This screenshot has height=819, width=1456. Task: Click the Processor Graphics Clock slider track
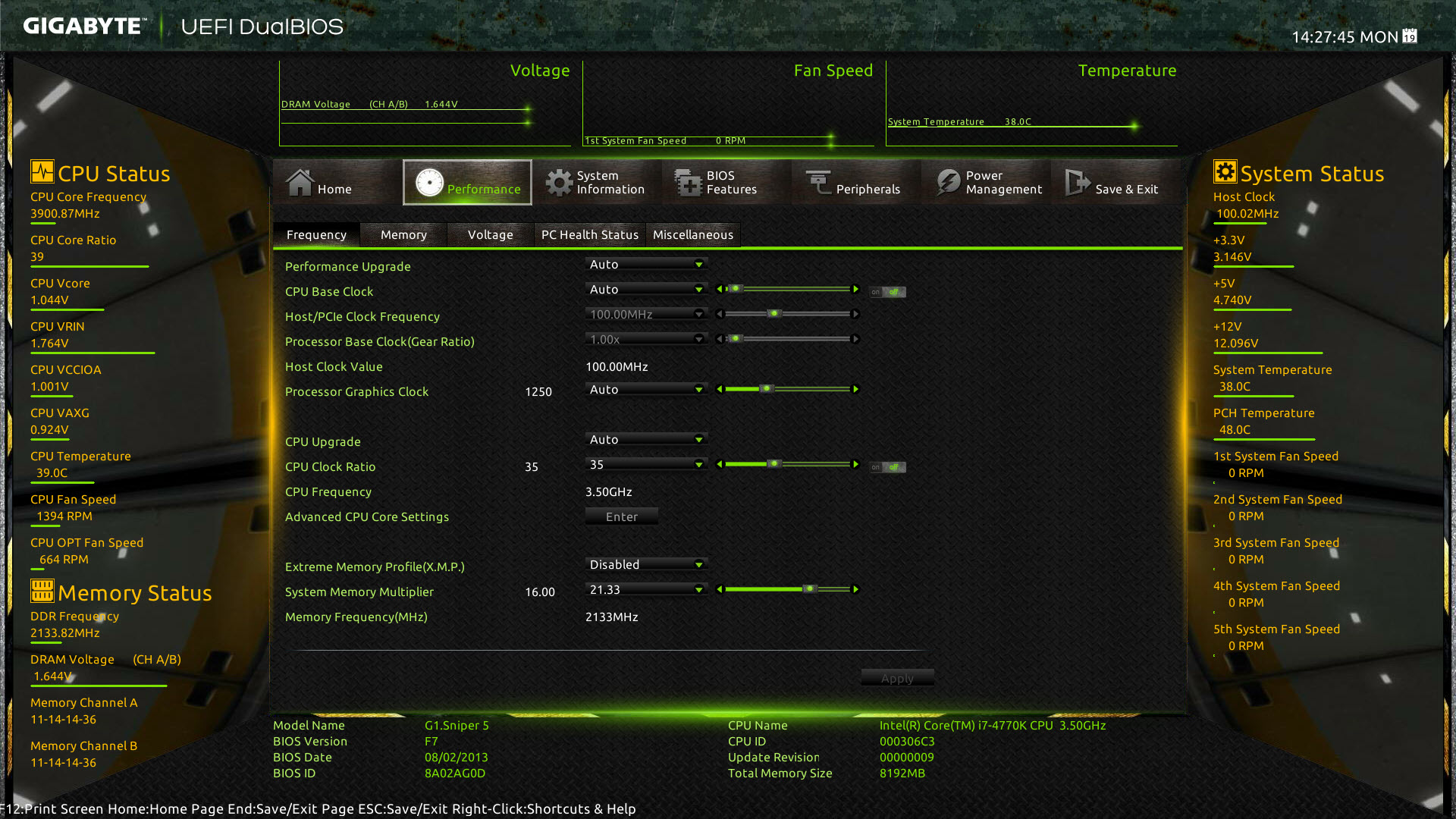click(x=787, y=389)
